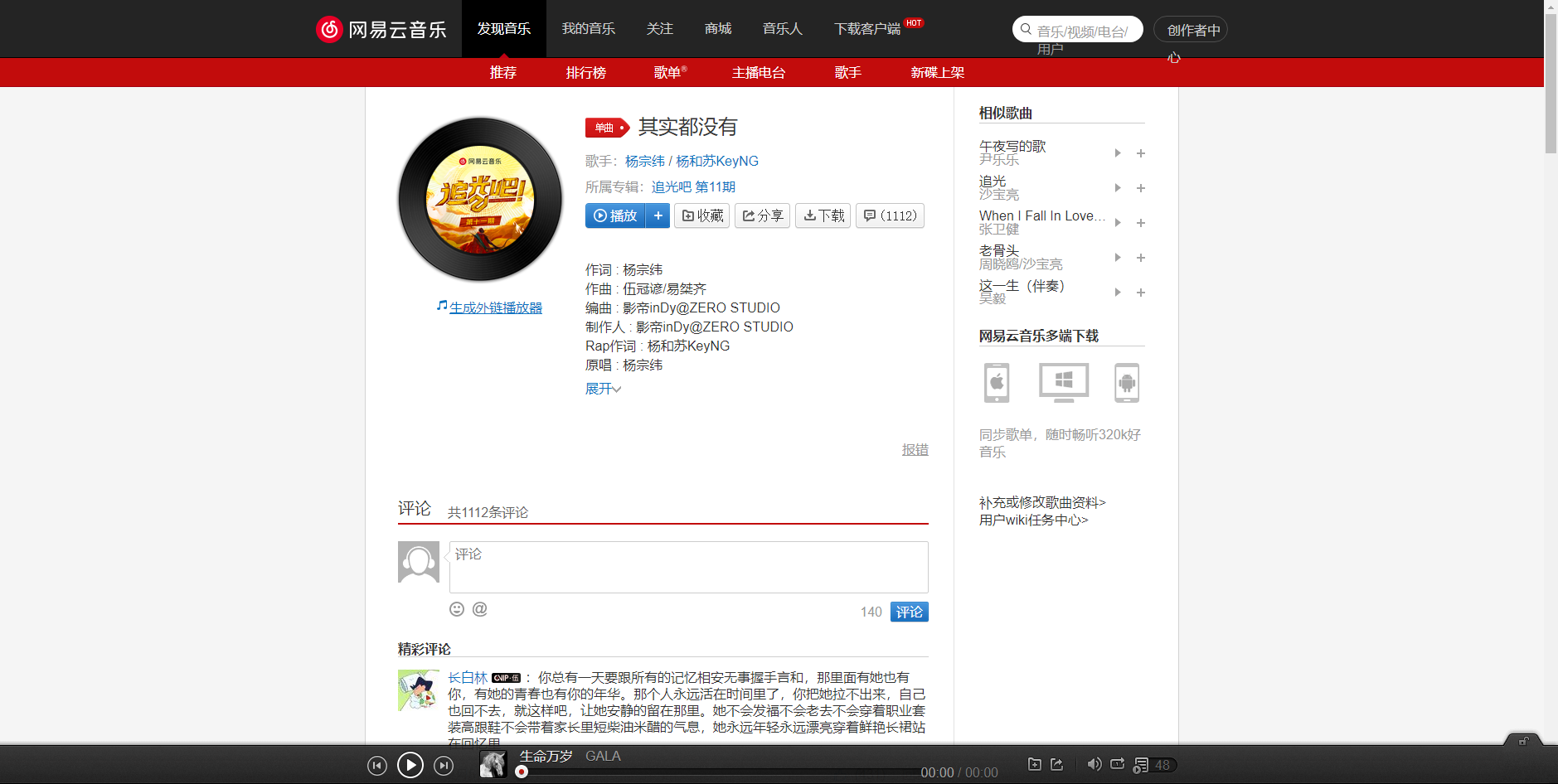The width and height of the screenshot is (1558, 784).
Task: Add 追光 by 沙宝亮 to playlist
Action: click(1141, 188)
